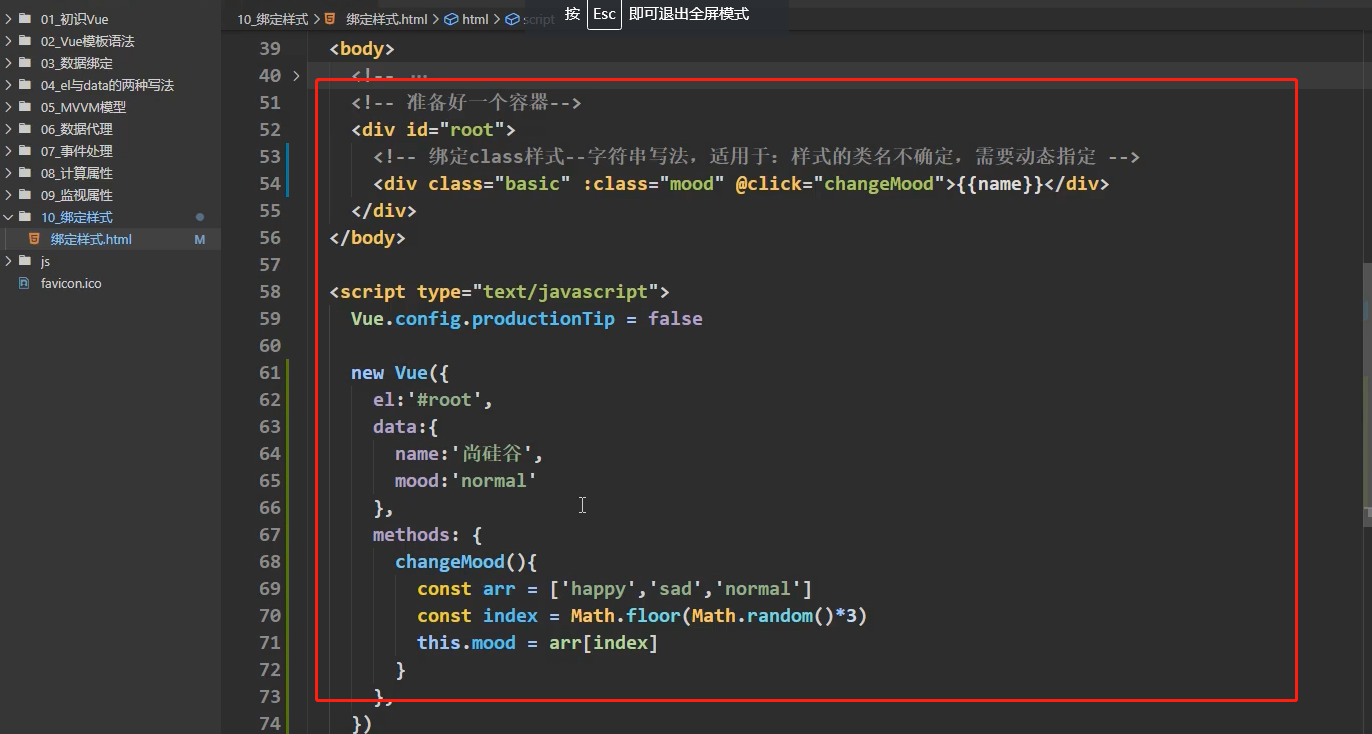1372x734 pixels.
Task: Click this.mood = arr[index] on line 71
Action: [538, 643]
